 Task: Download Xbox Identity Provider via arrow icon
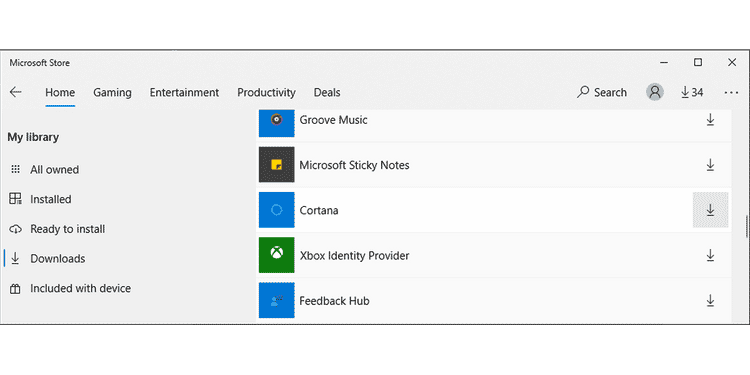coord(710,255)
